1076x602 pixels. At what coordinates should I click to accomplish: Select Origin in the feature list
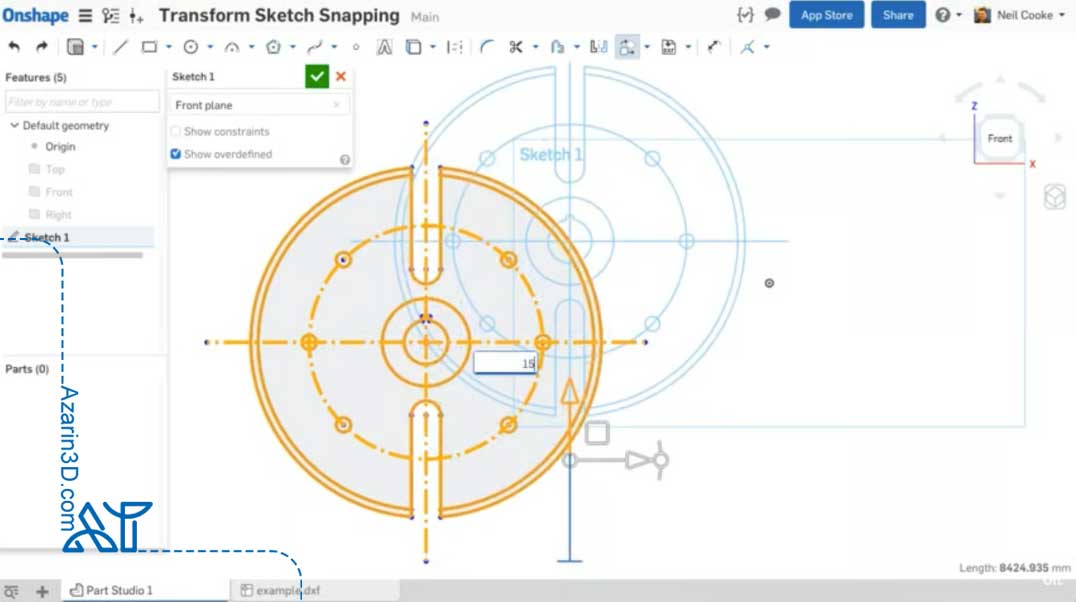60,147
